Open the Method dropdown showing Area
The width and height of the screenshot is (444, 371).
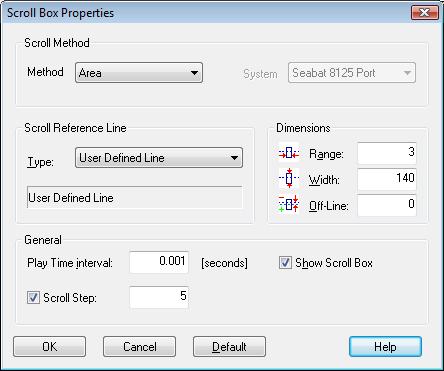tap(139, 72)
